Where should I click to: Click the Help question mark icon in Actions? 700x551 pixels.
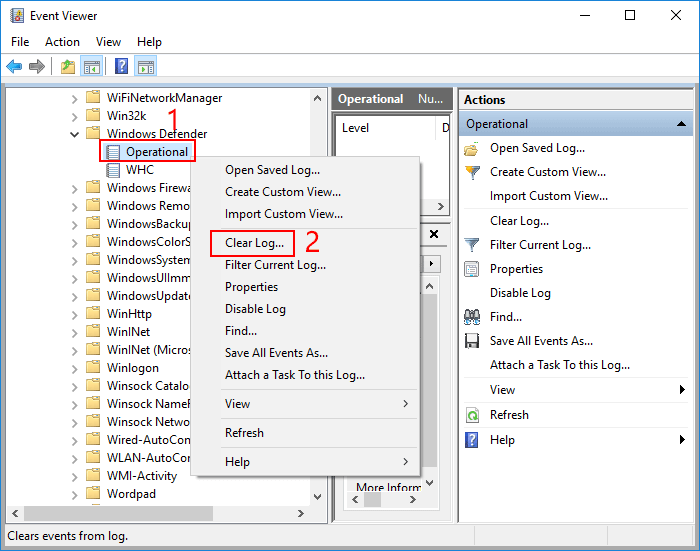[472, 440]
